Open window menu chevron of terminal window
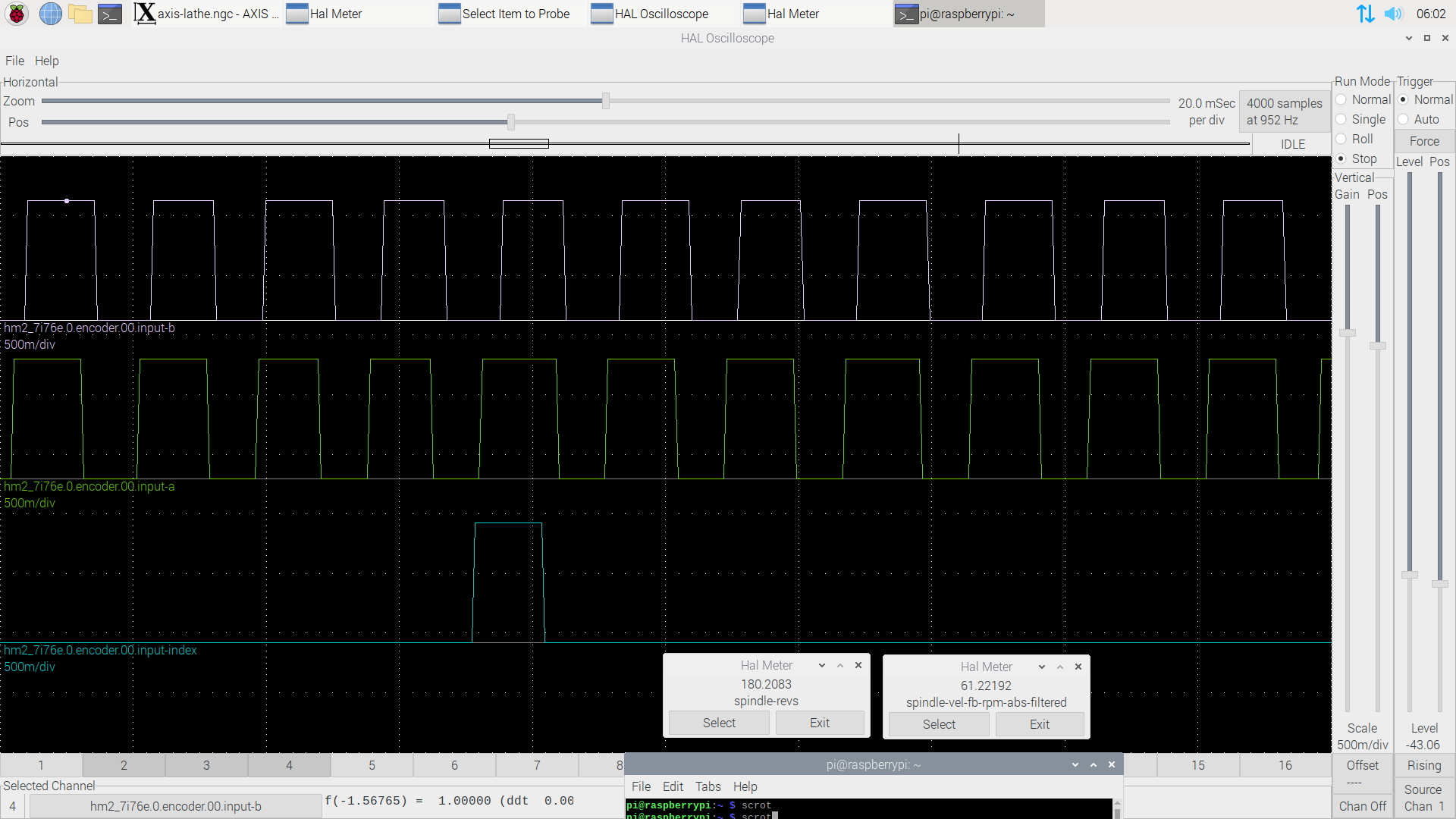This screenshot has width=1456, height=819. 1075,764
